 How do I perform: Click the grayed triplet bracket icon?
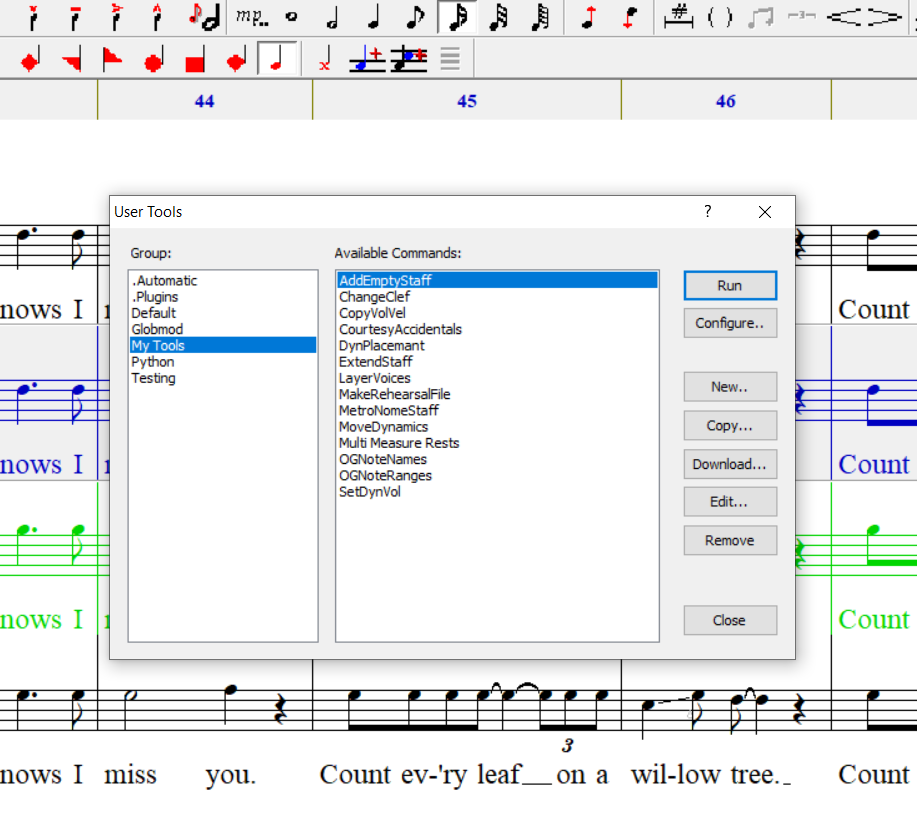(x=802, y=17)
